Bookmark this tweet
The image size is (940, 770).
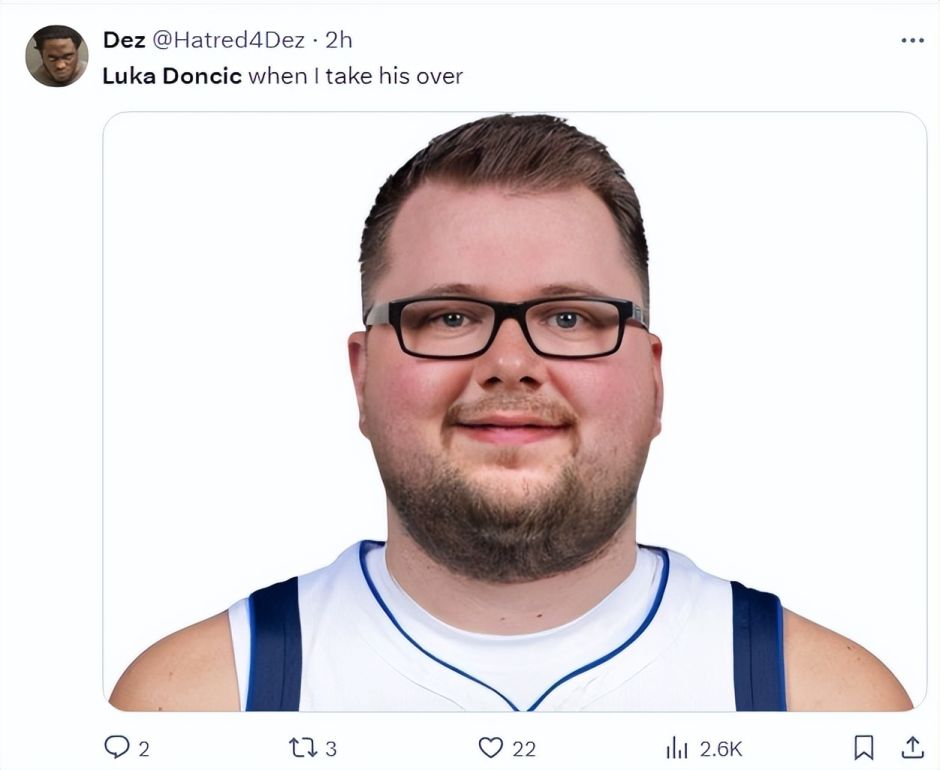[x=863, y=748]
